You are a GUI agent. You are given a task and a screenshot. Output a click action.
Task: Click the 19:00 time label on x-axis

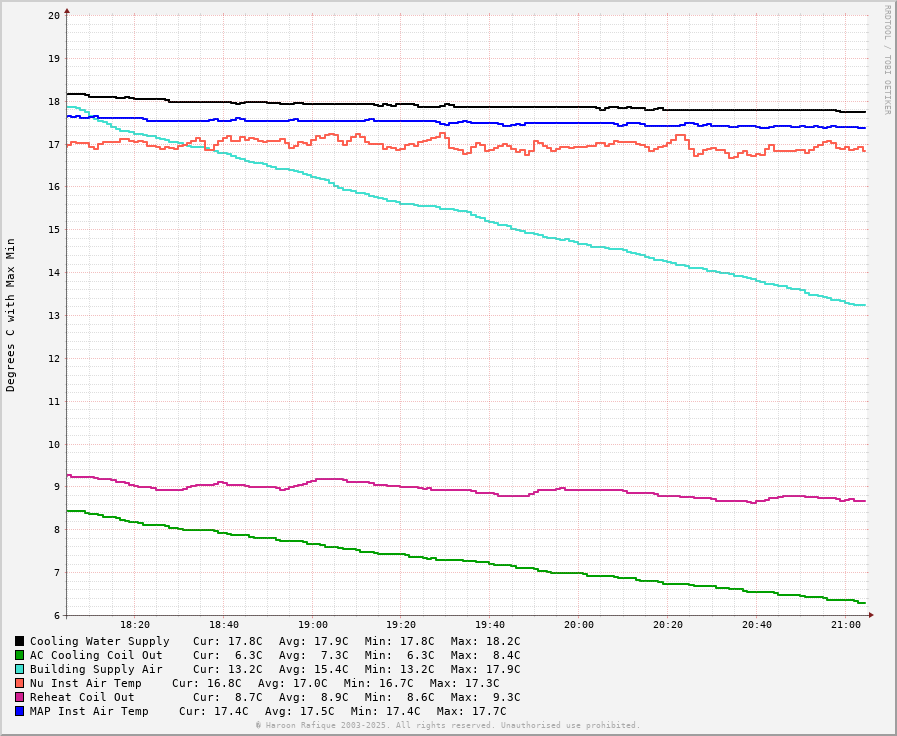312,625
